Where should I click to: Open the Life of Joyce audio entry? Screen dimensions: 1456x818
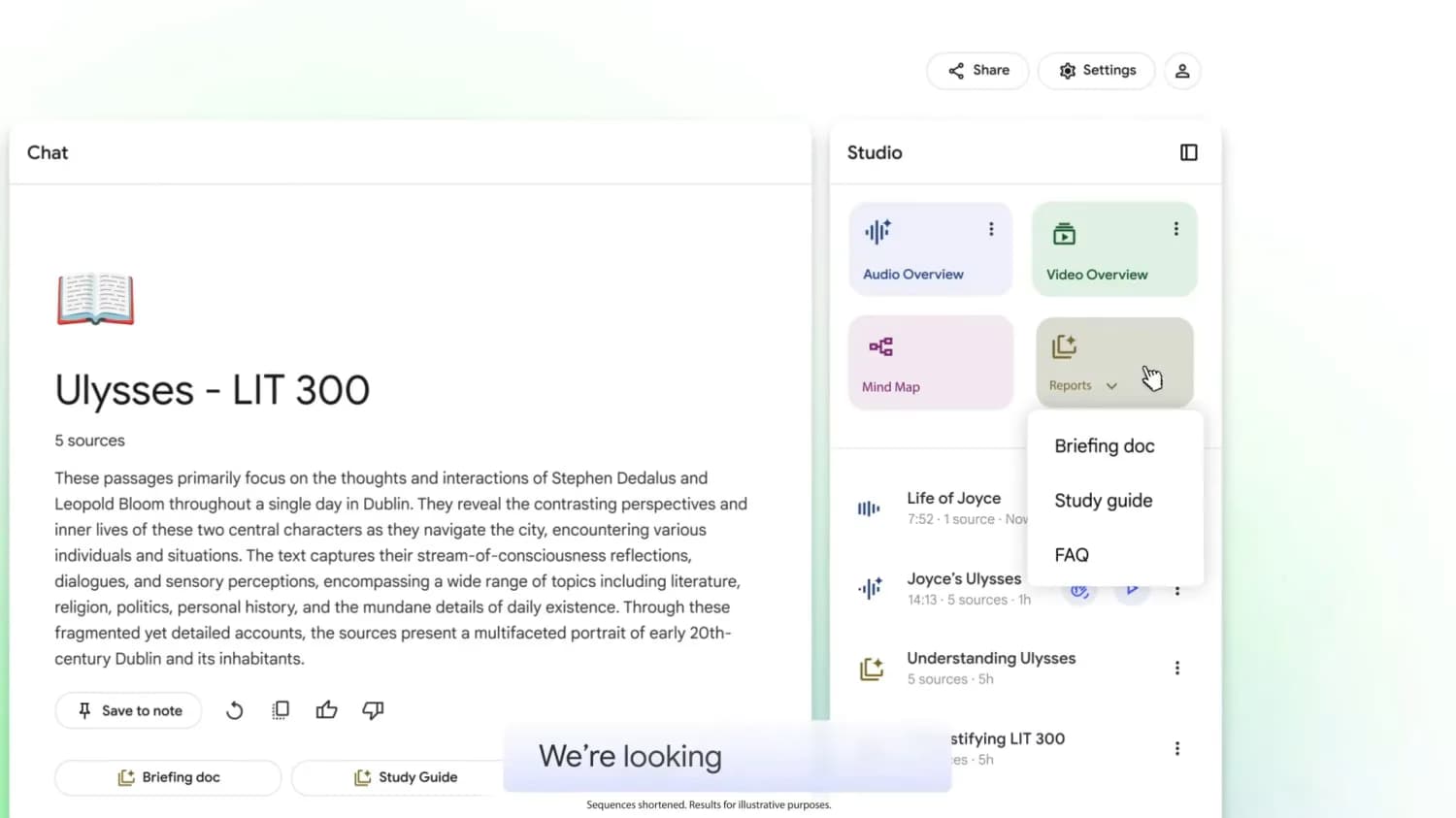click(x=954, y=498)
